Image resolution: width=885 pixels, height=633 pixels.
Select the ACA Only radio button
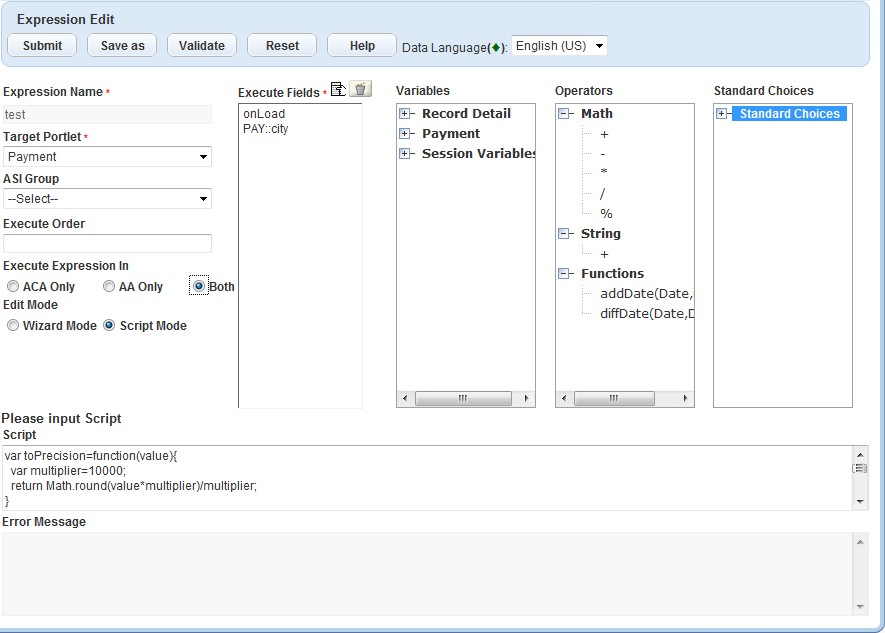pyautogui.click(x=13, y=287)
